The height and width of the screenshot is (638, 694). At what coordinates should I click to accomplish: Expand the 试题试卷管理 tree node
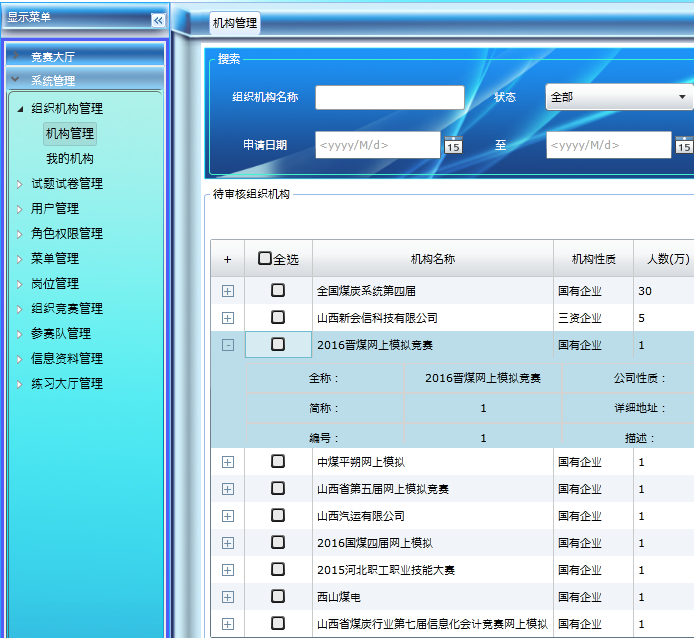(x=20, y=184)
